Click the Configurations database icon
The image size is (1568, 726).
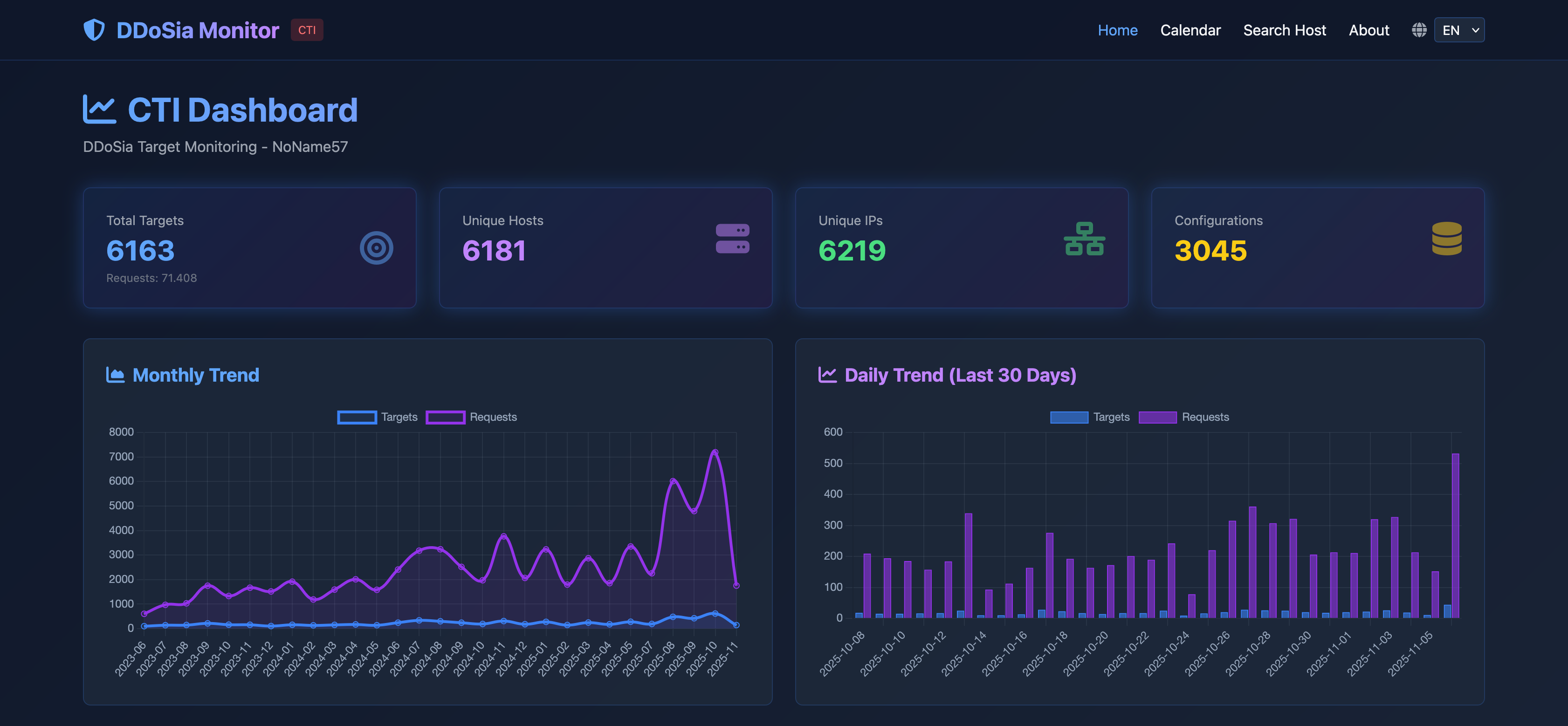pyautogui.click(x=1446, y=239)
